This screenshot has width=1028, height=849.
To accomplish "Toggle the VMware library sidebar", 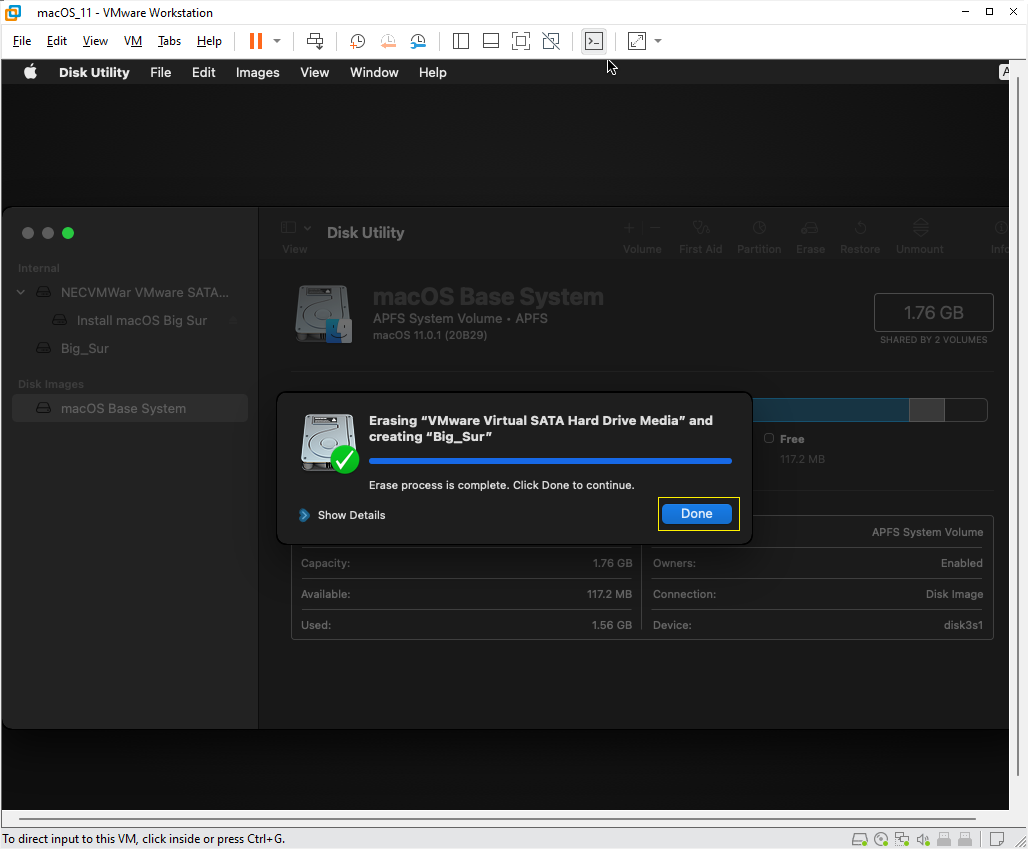I will point(461,41).
